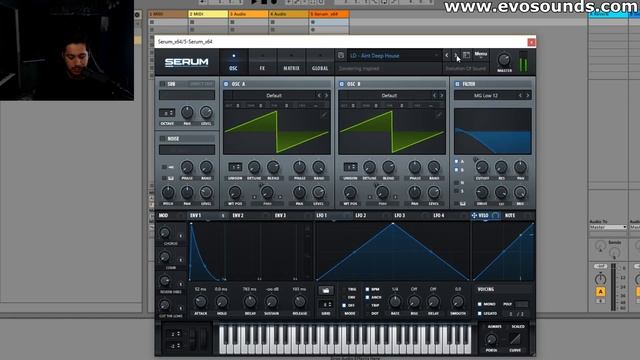640x360 pixels.
Task: Click the noise keytrack piano icon
Action: tap(171, 178)
